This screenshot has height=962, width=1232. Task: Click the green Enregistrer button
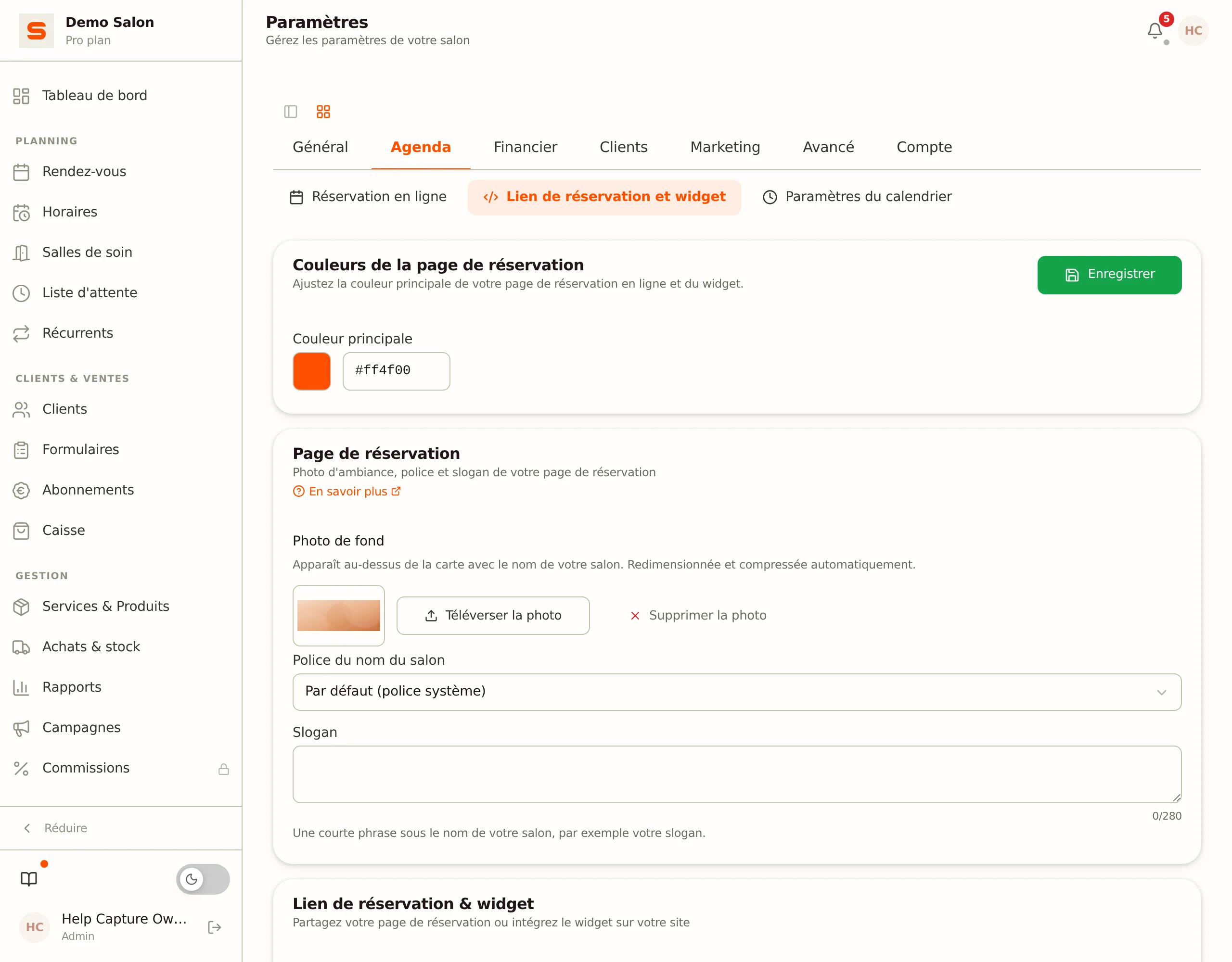1109,275
